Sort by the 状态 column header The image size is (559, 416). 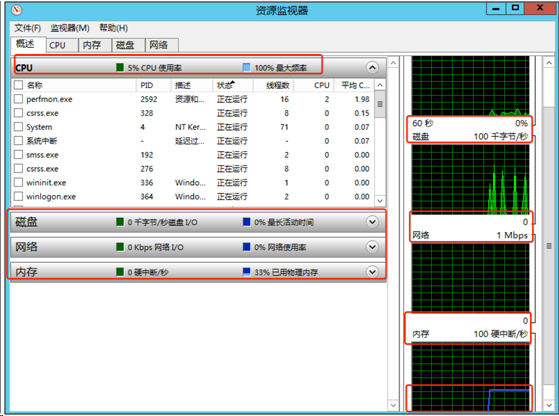(x=233, y=85)
